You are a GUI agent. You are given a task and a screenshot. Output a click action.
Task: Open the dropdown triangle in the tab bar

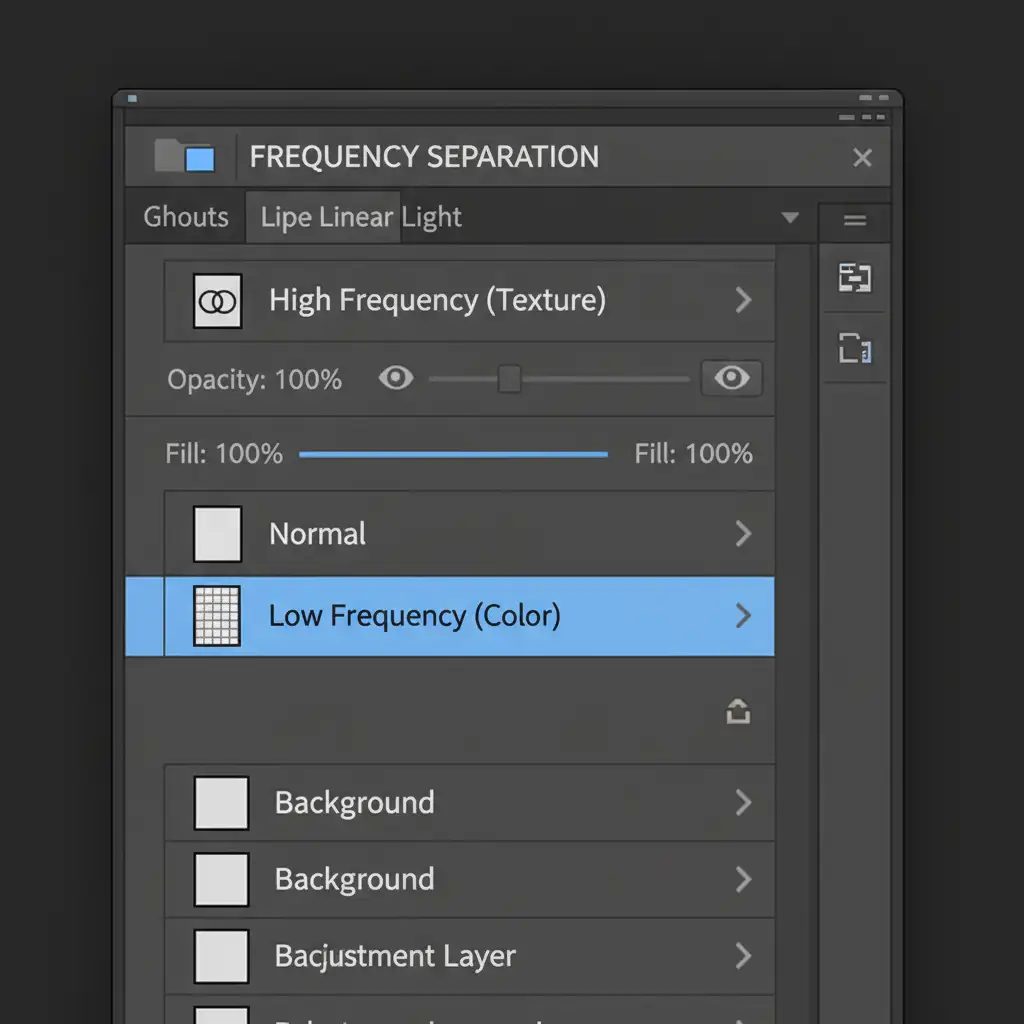coord(790,217)
